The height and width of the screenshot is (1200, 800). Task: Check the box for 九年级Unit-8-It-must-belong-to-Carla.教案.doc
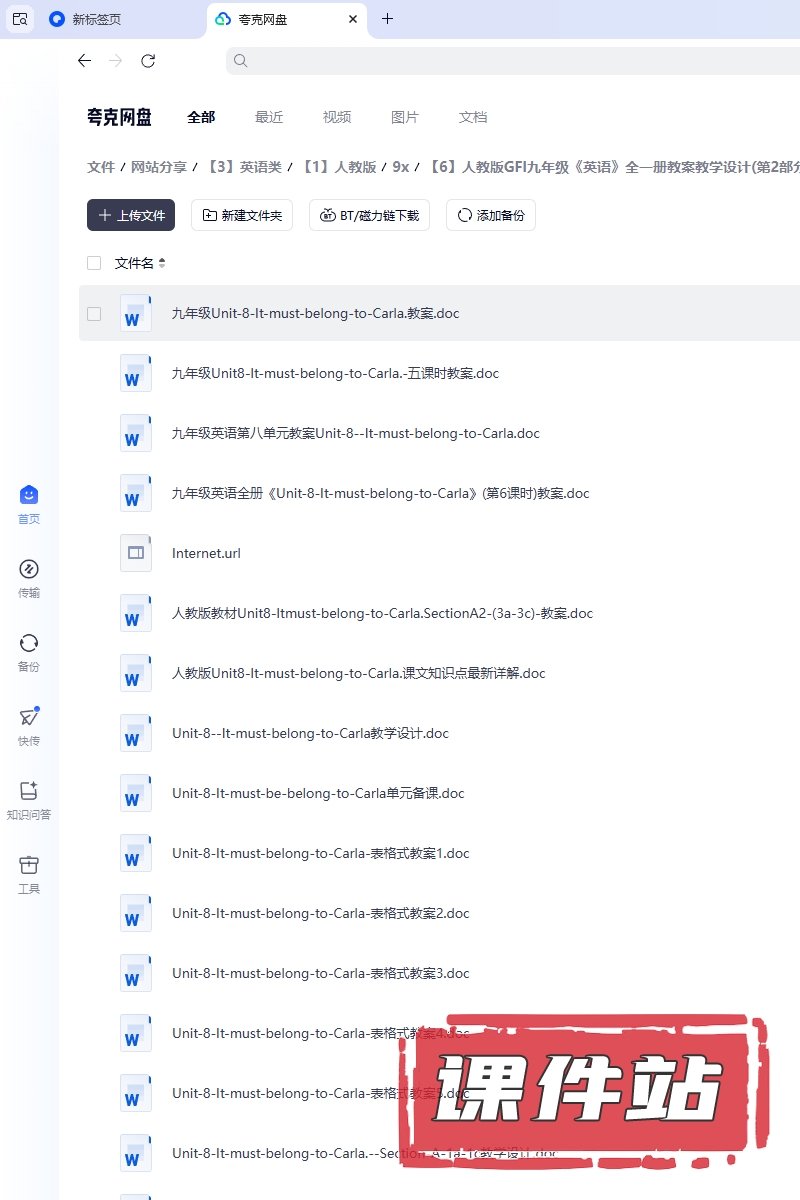point(94,313)
